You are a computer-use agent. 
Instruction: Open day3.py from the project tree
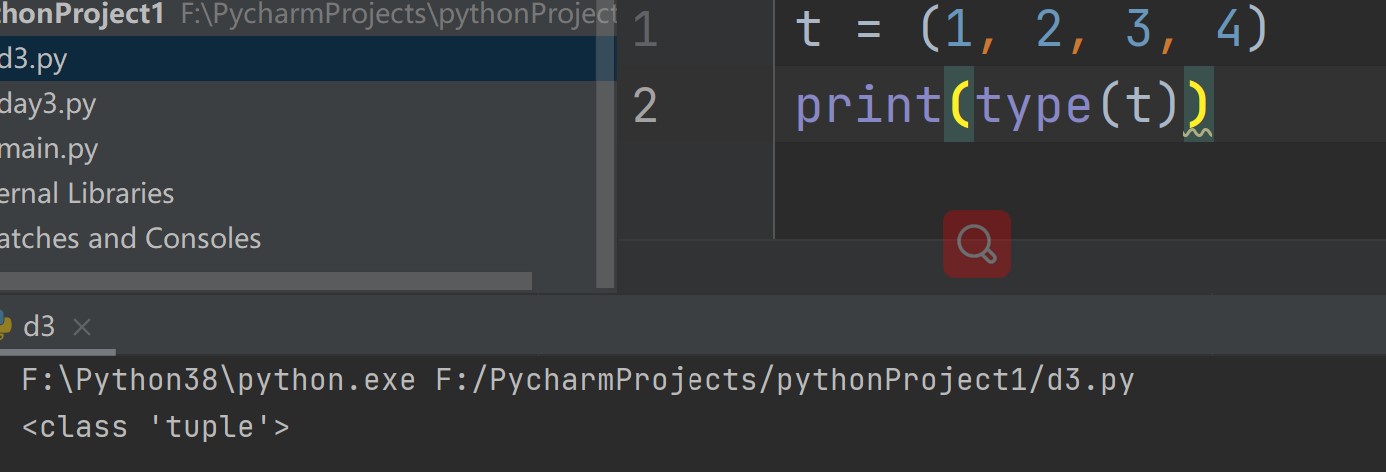pos(48,104)
